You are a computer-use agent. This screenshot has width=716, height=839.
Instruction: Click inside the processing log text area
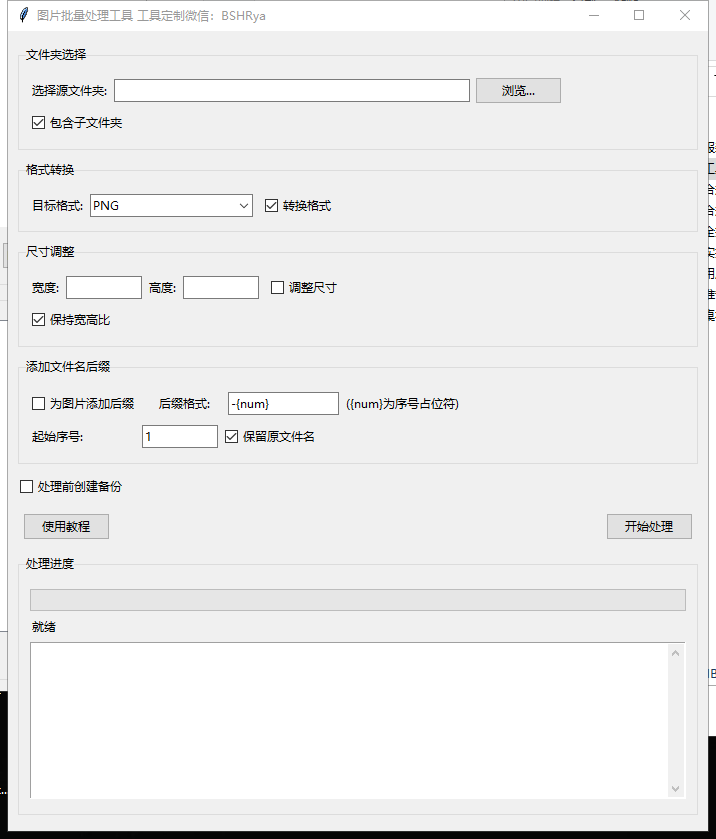point(348,720)
